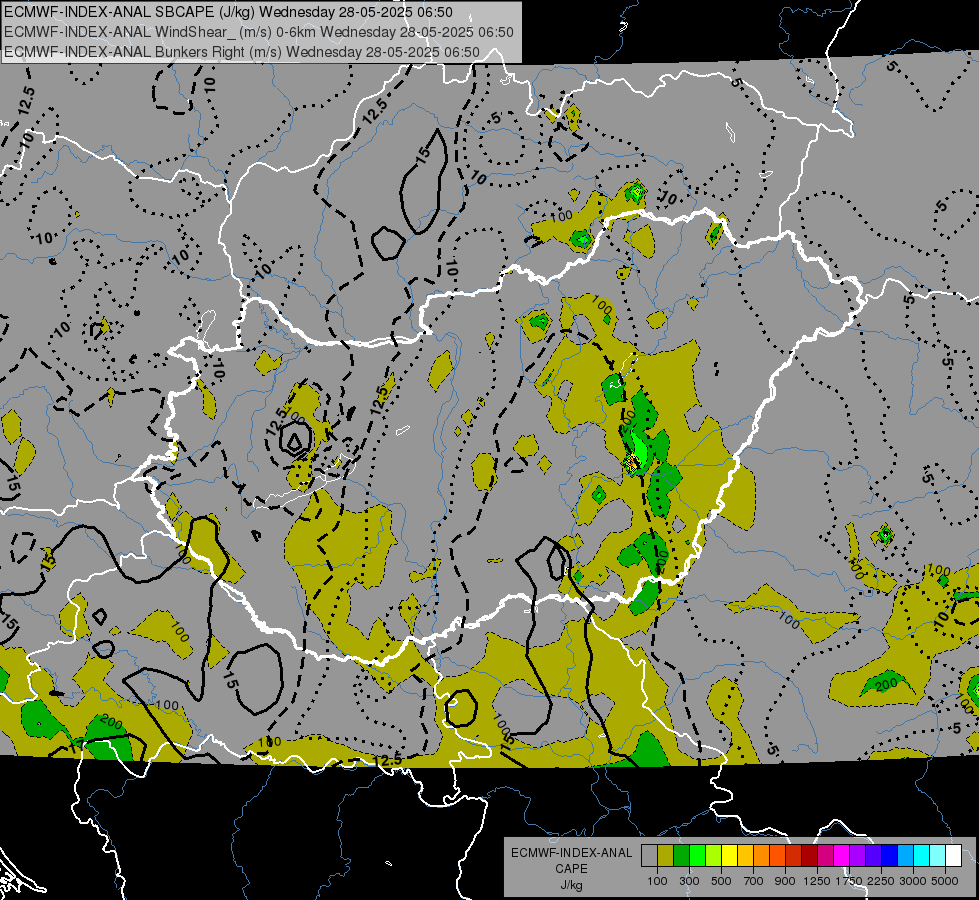Click the CAPE label in the legend
Viewport: 979px width, 900px height.
coord(571,869)
